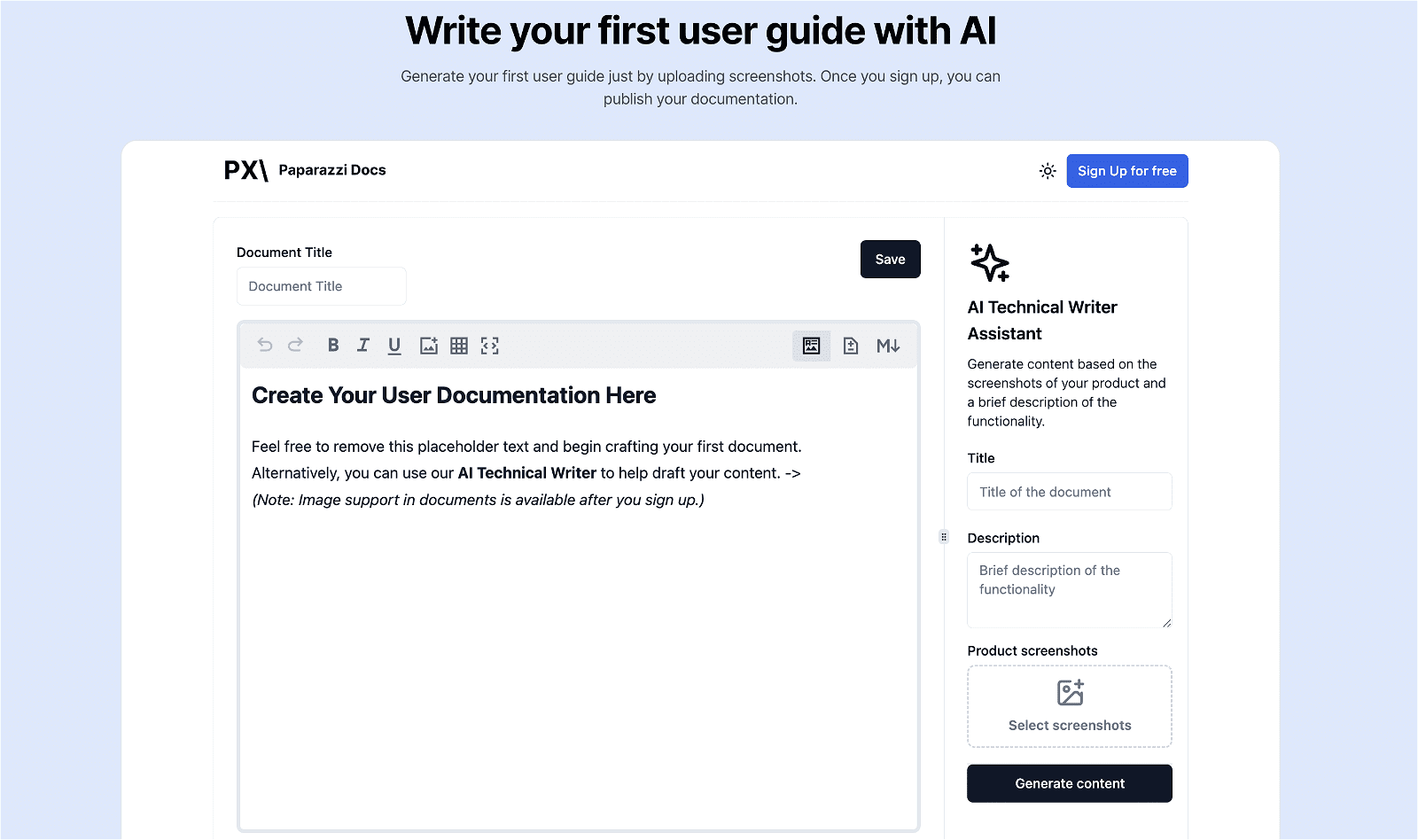Toggle light/dark theme sun icon
Image resolution: width=1418 pixels, height=840 pixels.
[1048, 171]
